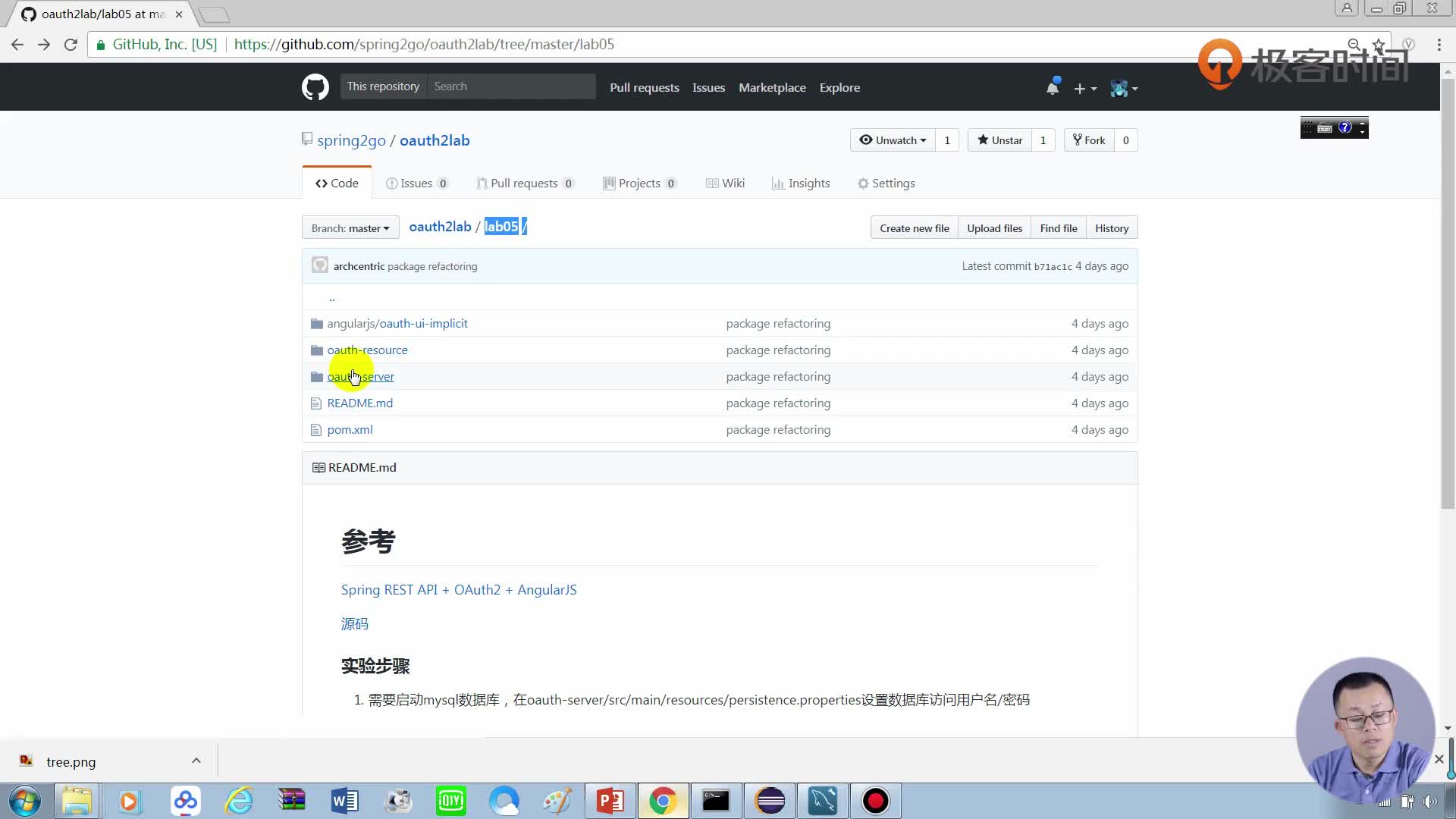
Task: Open the Branch: master dropdown
Action: pos(350,227)
